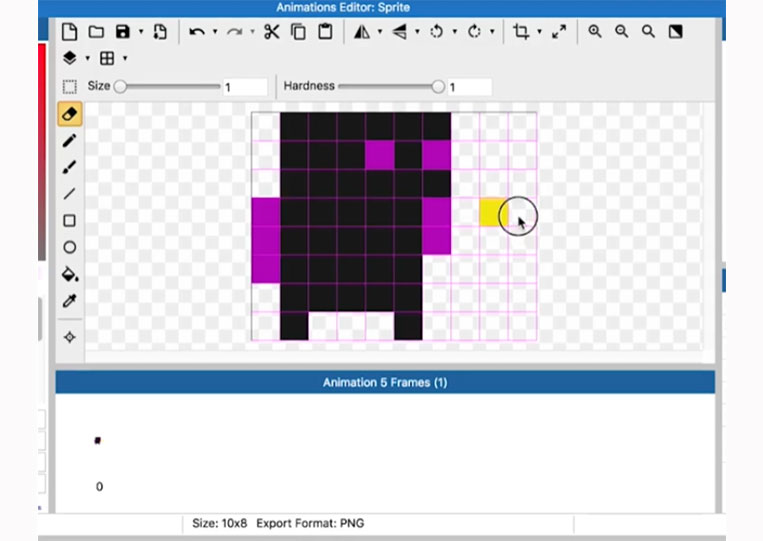Create a new blank sprite file
Image resolution: width=763 pixels, height=541 pixels.
pyautogui.click(x=70, y=32)
